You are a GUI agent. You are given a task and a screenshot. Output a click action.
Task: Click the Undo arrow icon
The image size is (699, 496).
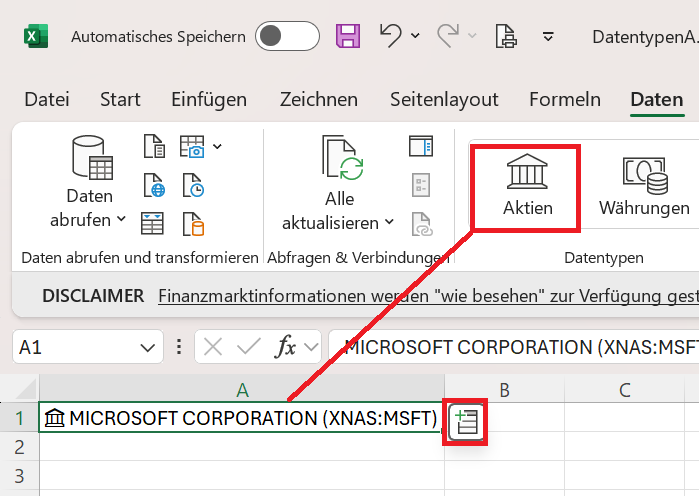tap(391, 35)
